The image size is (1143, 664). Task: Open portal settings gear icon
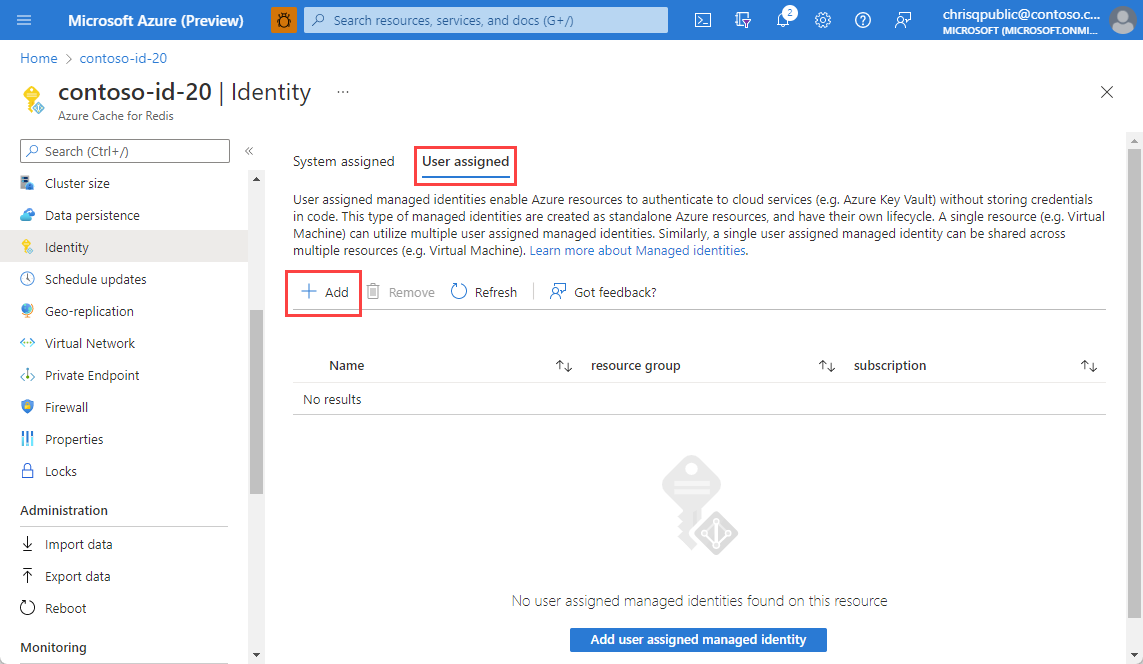pos(823,20)
